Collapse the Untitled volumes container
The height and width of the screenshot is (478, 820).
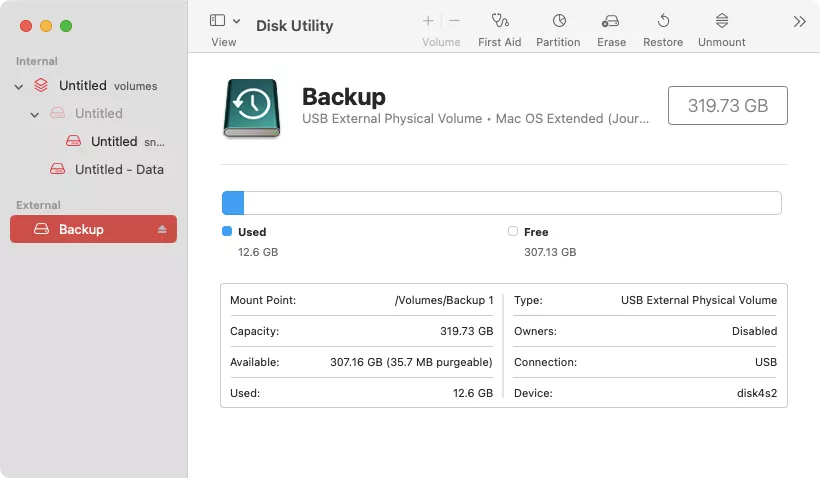pyautogui.click(x=19, y=86)
